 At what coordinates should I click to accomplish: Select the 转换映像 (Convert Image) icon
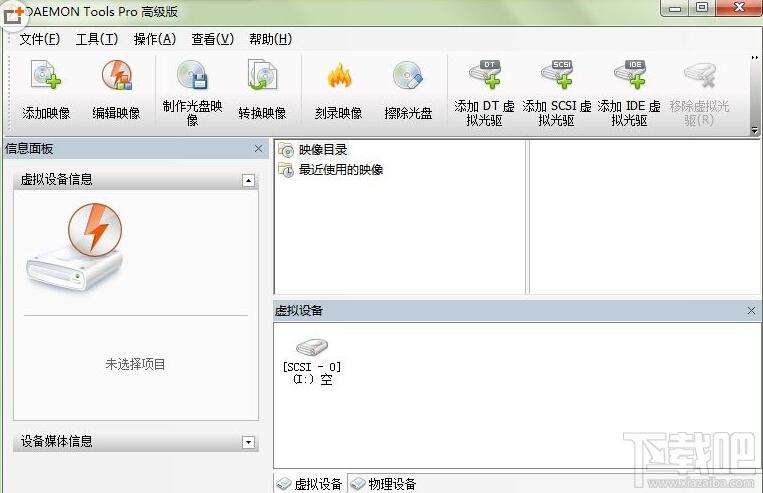pos(262,75)
